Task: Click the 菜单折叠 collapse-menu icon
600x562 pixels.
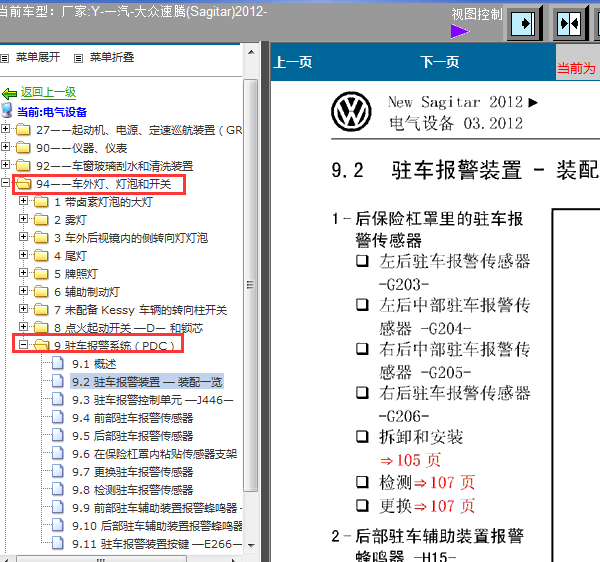Action: coord(78,59)
